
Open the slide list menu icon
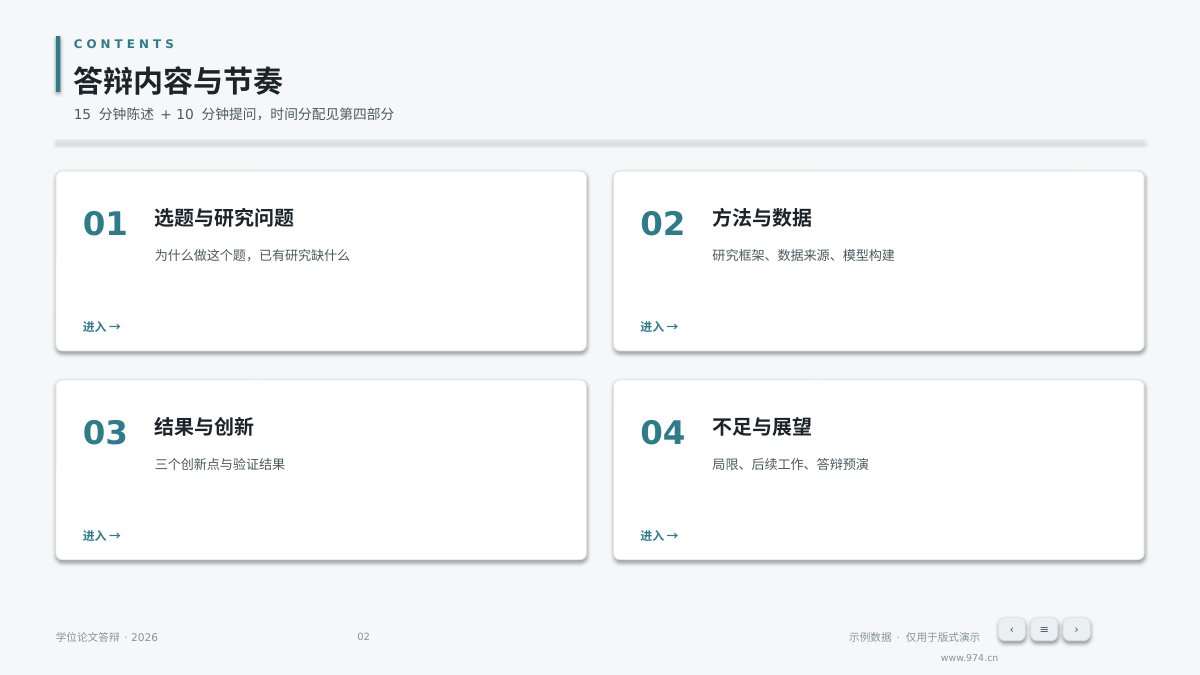click(1044, 629)
